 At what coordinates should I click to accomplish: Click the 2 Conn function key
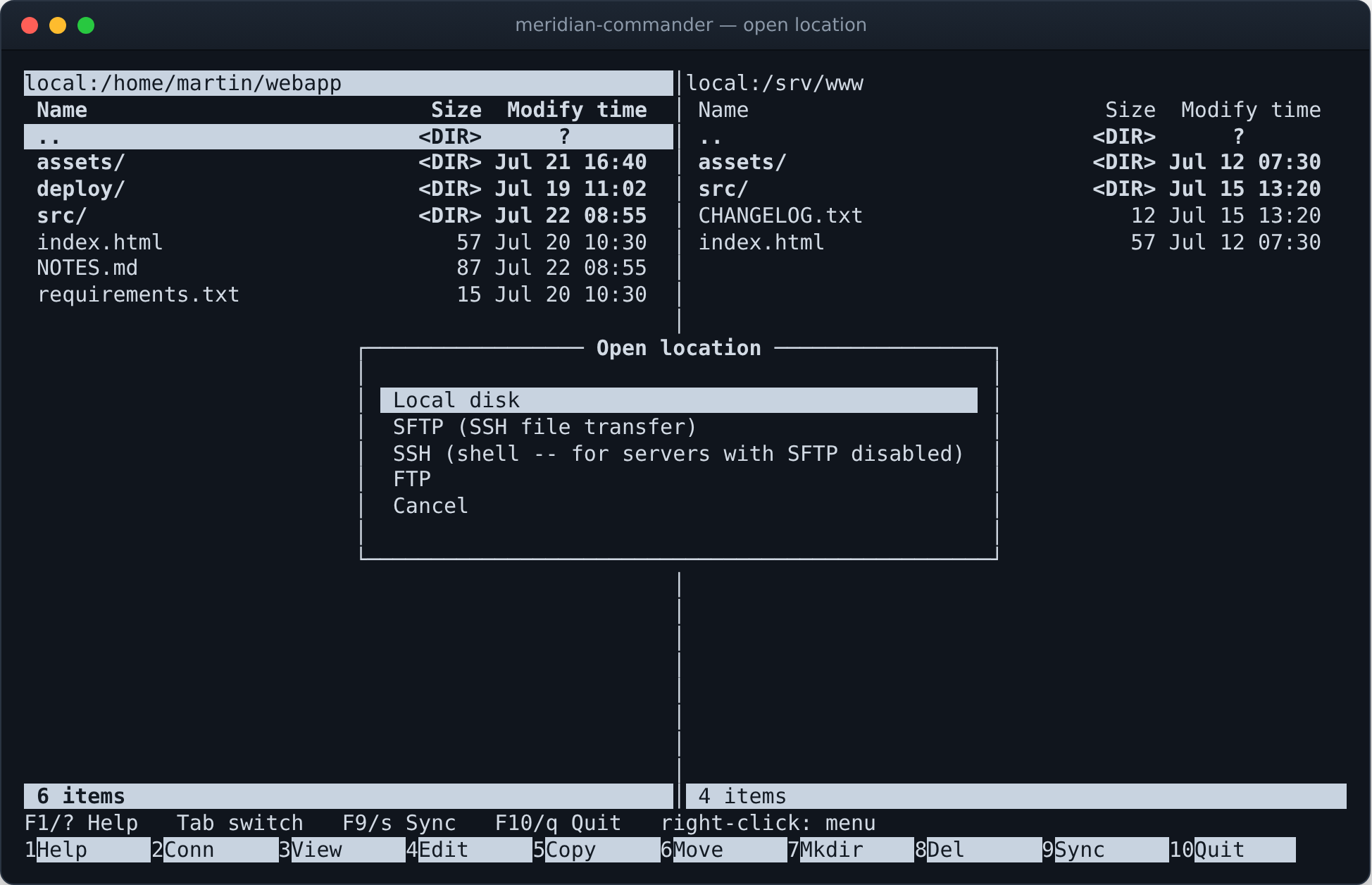click(x=215, y=850)
